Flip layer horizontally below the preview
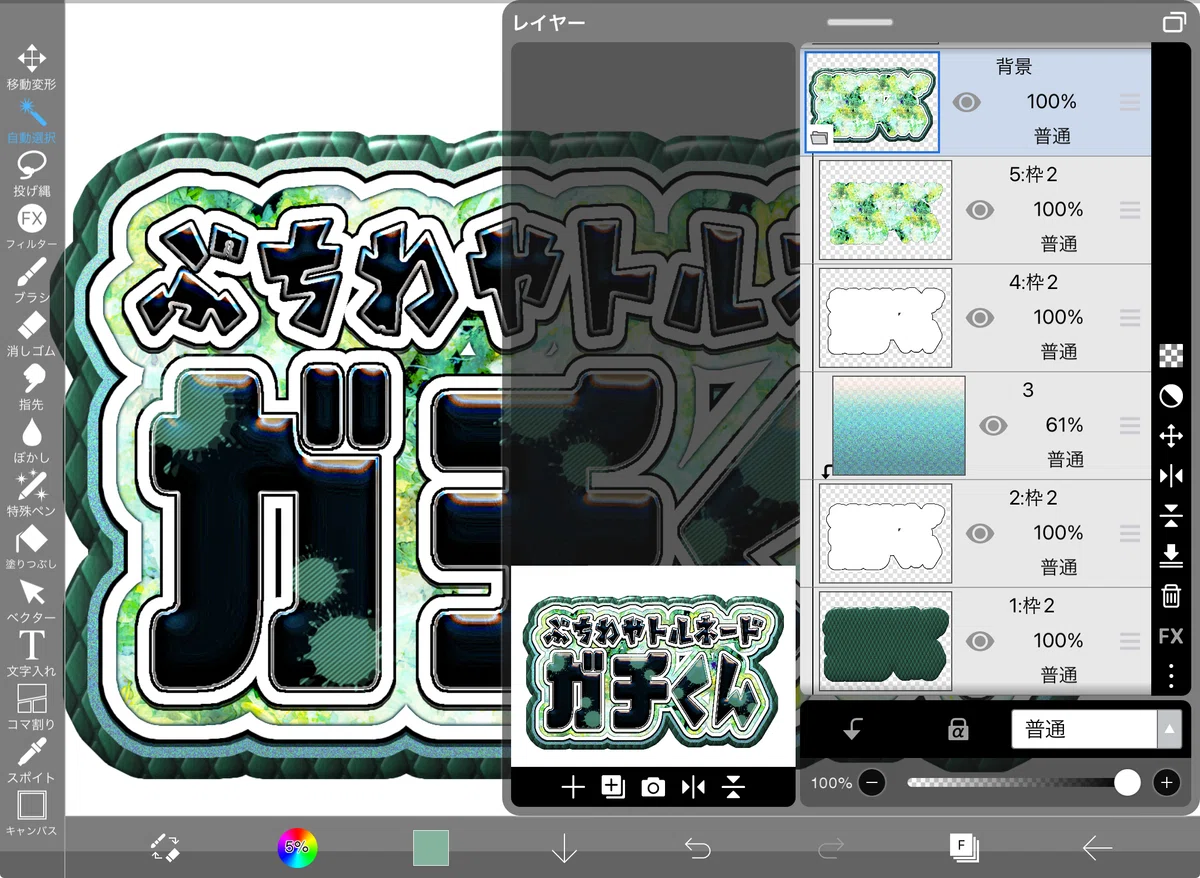This screenshot has width=1200, height=878. click(x=693, y=788)
